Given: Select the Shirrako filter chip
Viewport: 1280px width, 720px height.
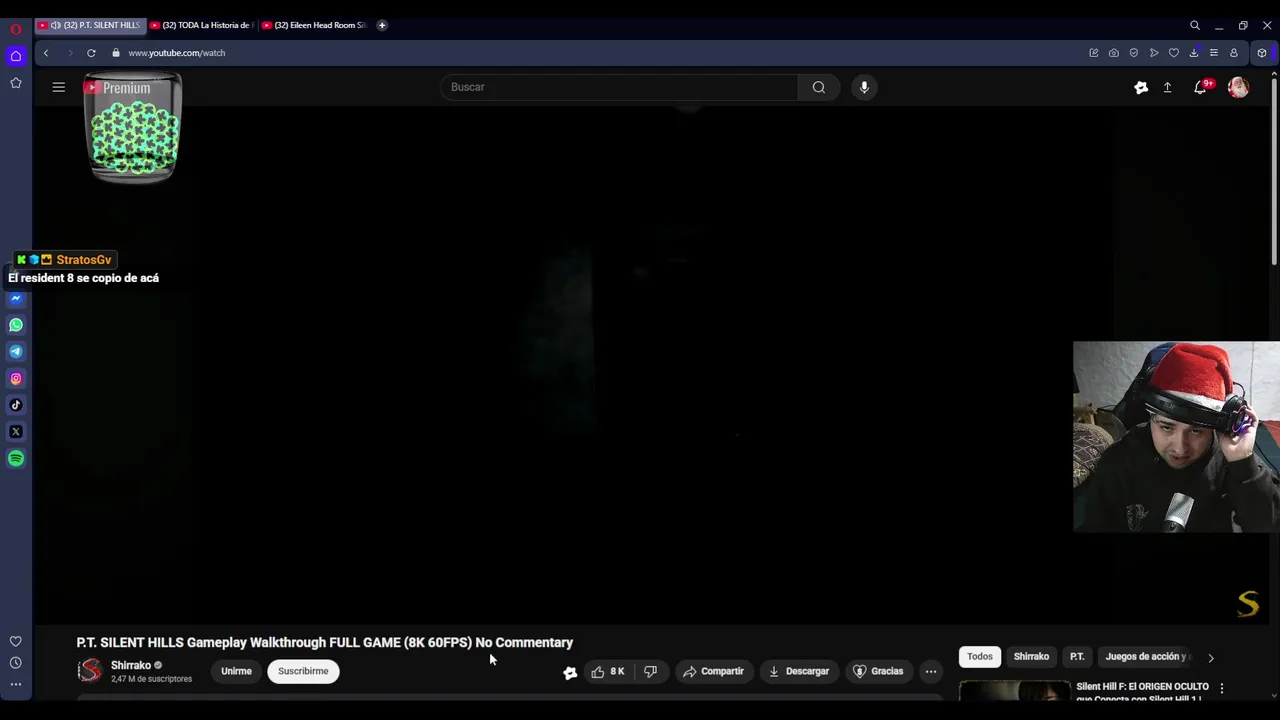Looking at the screenshot, I should click(x=1031, y=657).
